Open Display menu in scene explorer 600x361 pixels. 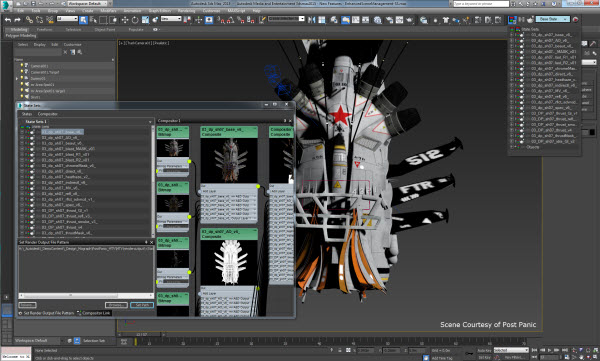tap(39, 45)
